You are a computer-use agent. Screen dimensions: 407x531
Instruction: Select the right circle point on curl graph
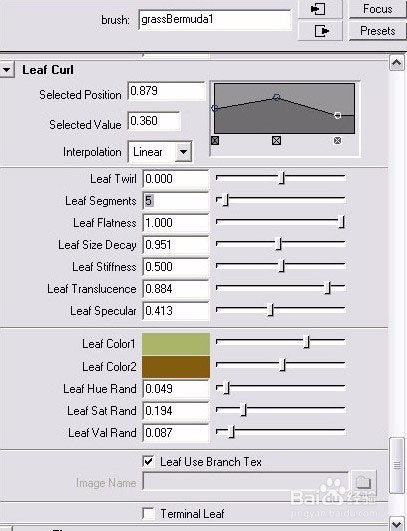[x=337, y=115]
